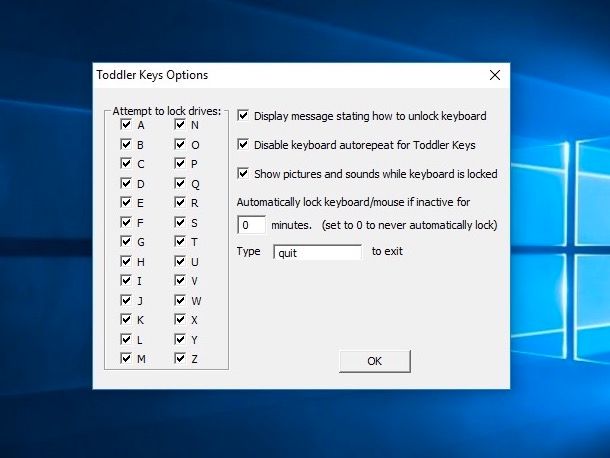Viewport: 610px width, 458px height.
Task: Uncheck Show pictures and sounds option
Action: [x=243, y=173]
